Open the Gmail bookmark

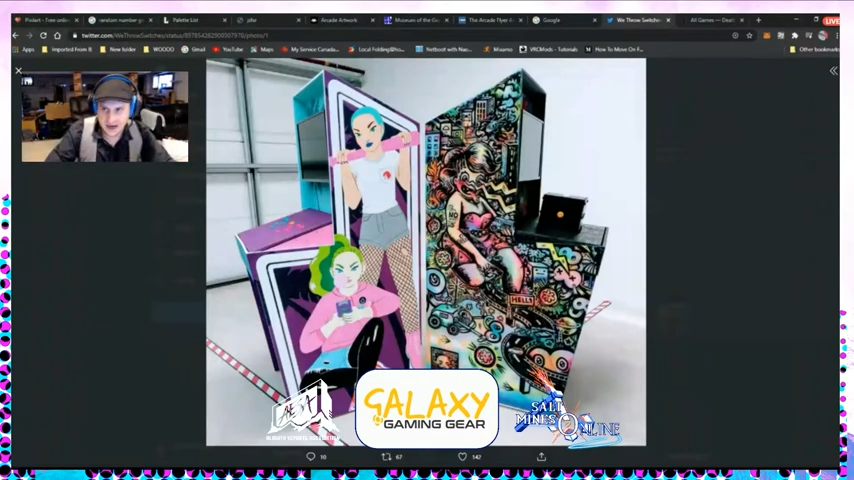tap(193, 50)
